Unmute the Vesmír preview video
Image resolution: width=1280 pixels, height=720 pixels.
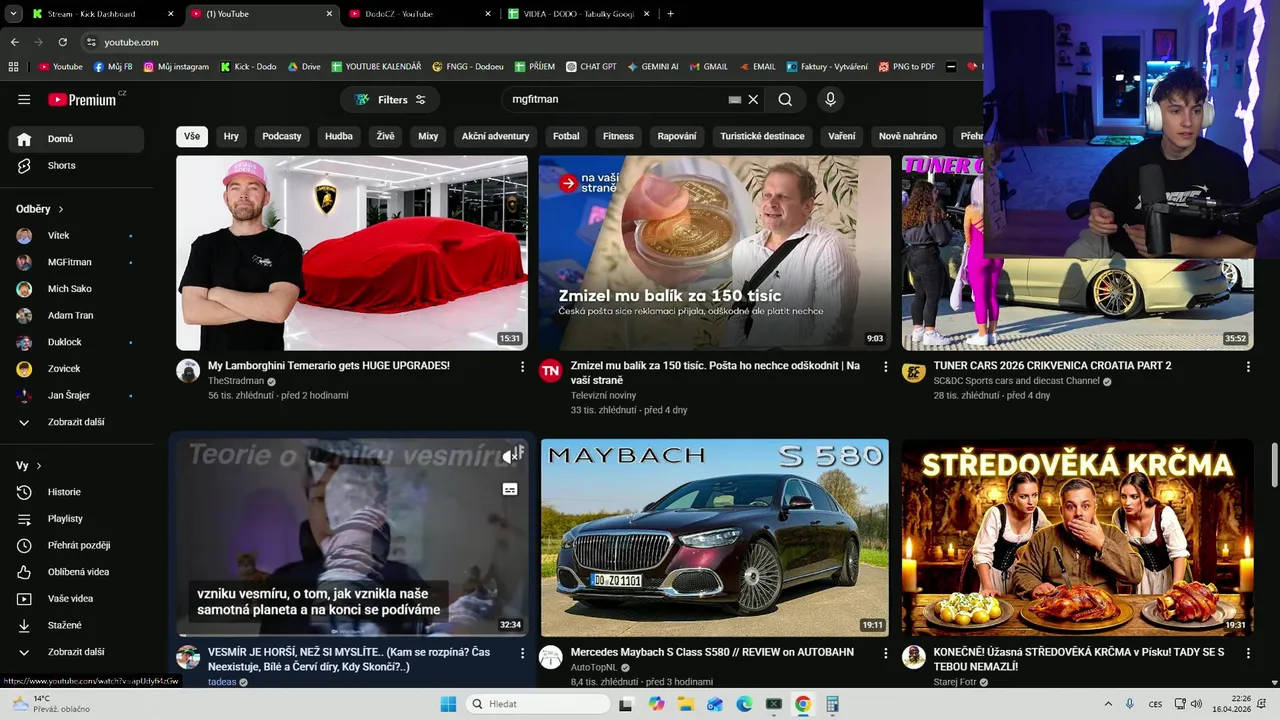(510, 456)
